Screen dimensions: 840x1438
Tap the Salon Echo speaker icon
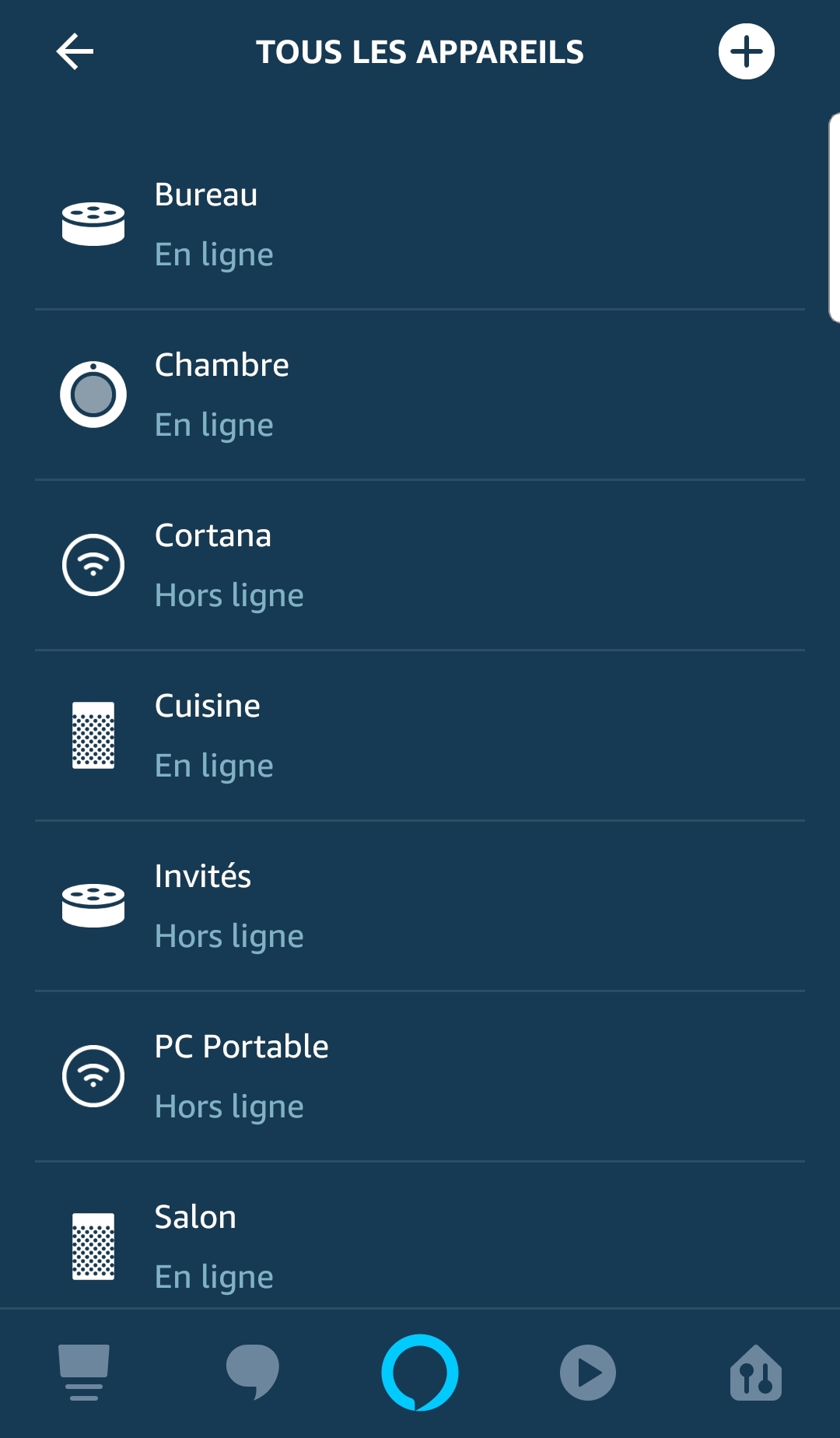click(93, 1246)
